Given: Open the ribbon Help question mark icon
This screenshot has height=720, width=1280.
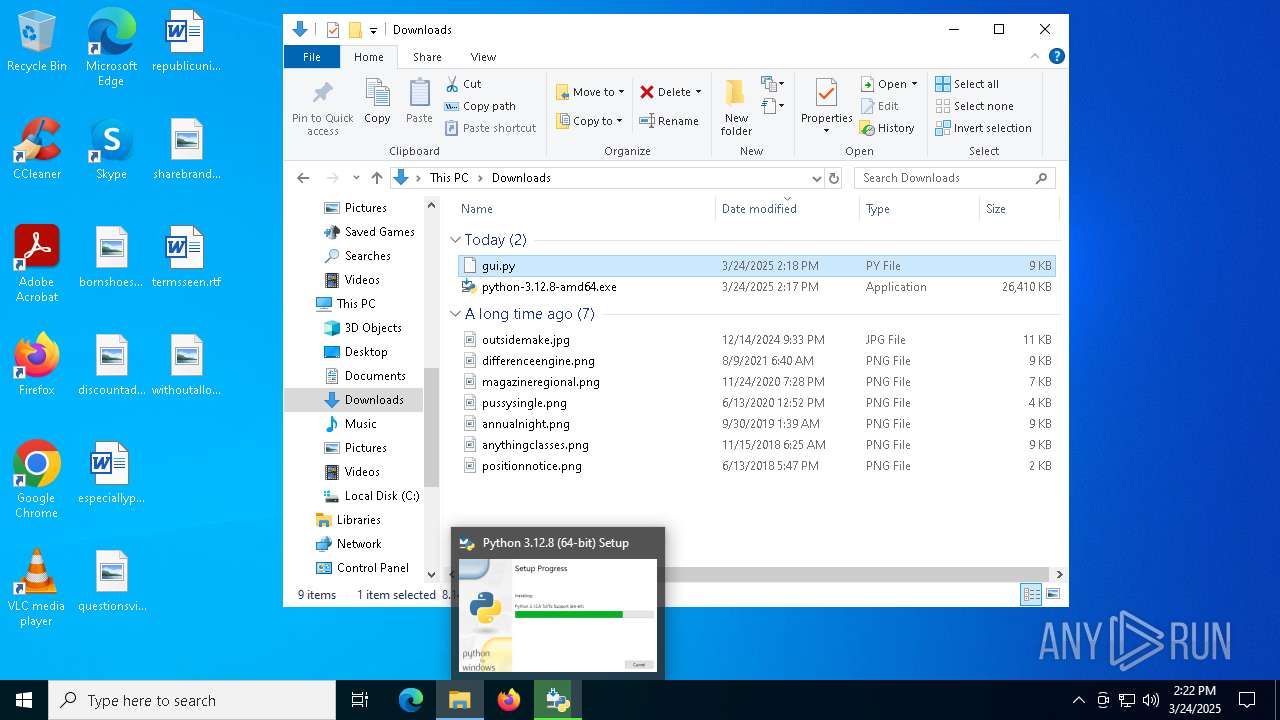Looking at the screenshot, I should pyautogui.click(x=1056, y=57).
